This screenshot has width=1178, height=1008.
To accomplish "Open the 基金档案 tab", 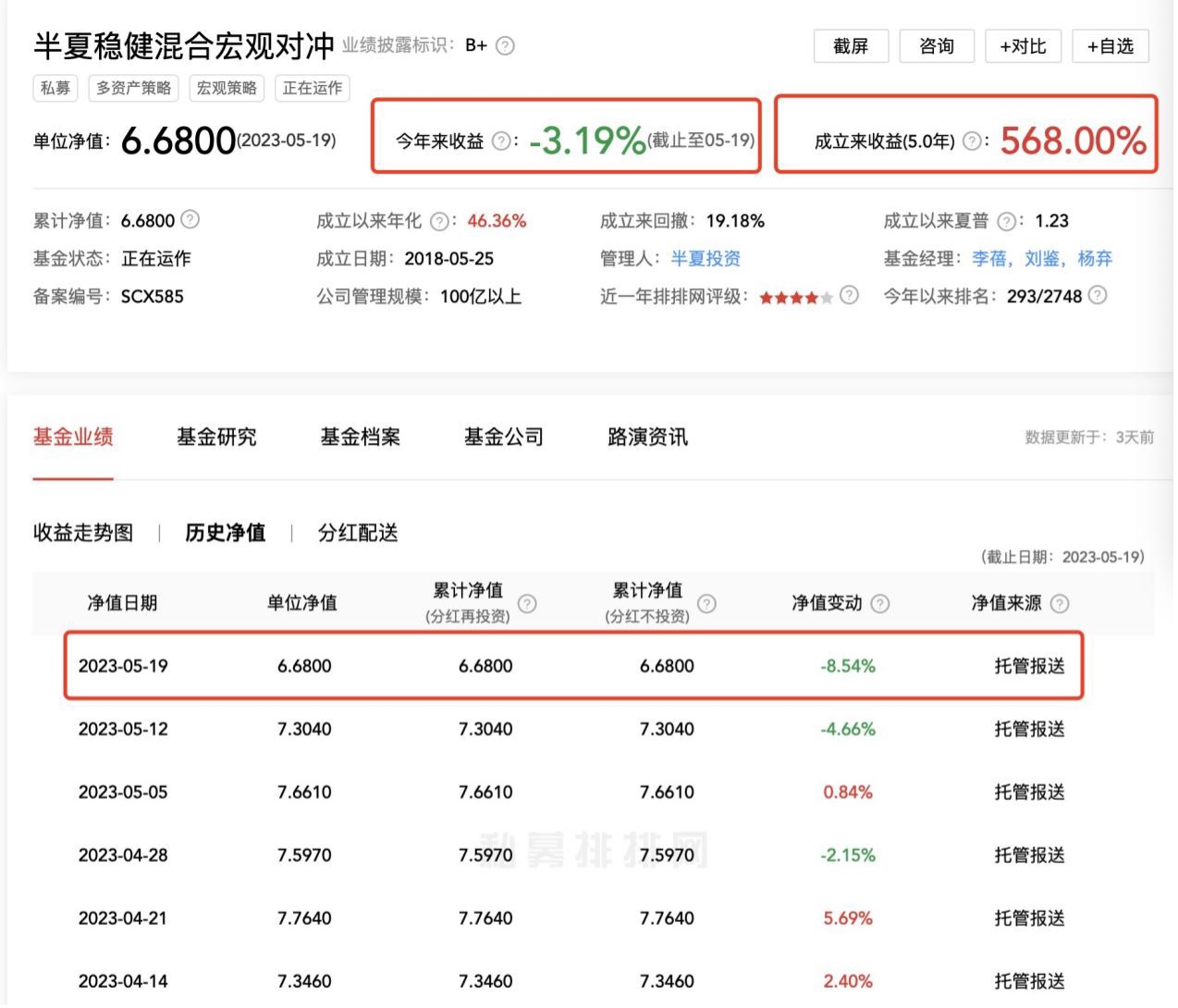I will point(360,437).
